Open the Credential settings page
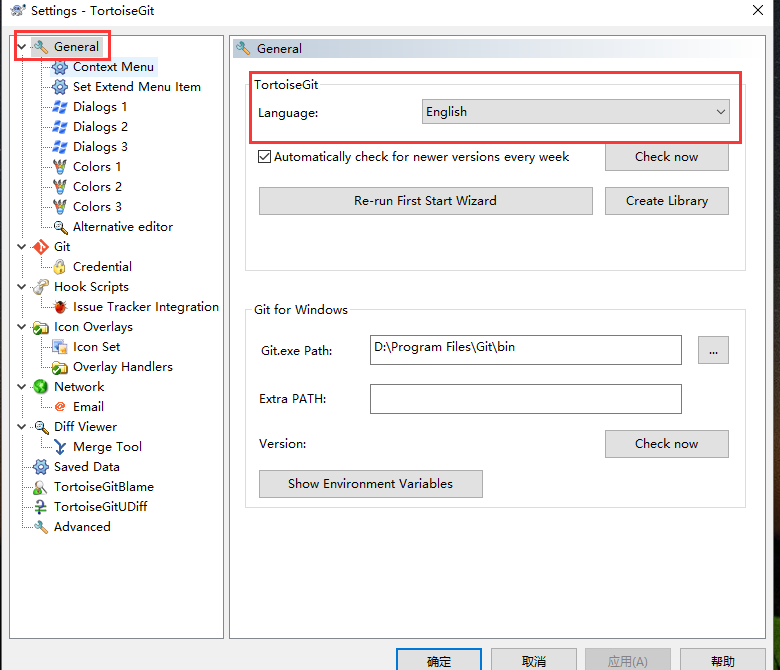 point(102,267)
